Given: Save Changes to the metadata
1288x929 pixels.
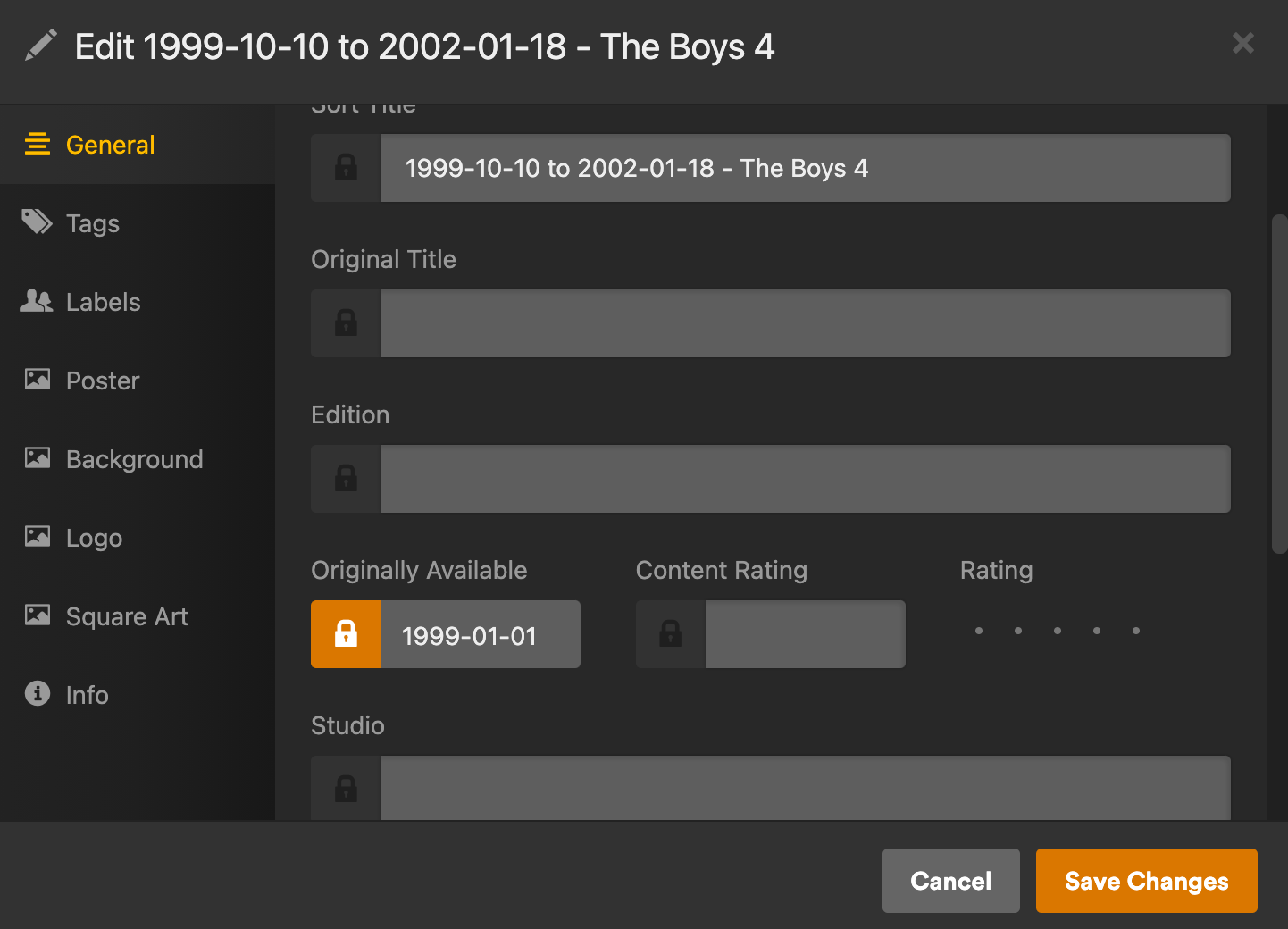Looking at the screenshot, I should pyautogui.click(x=1147, y=881).
